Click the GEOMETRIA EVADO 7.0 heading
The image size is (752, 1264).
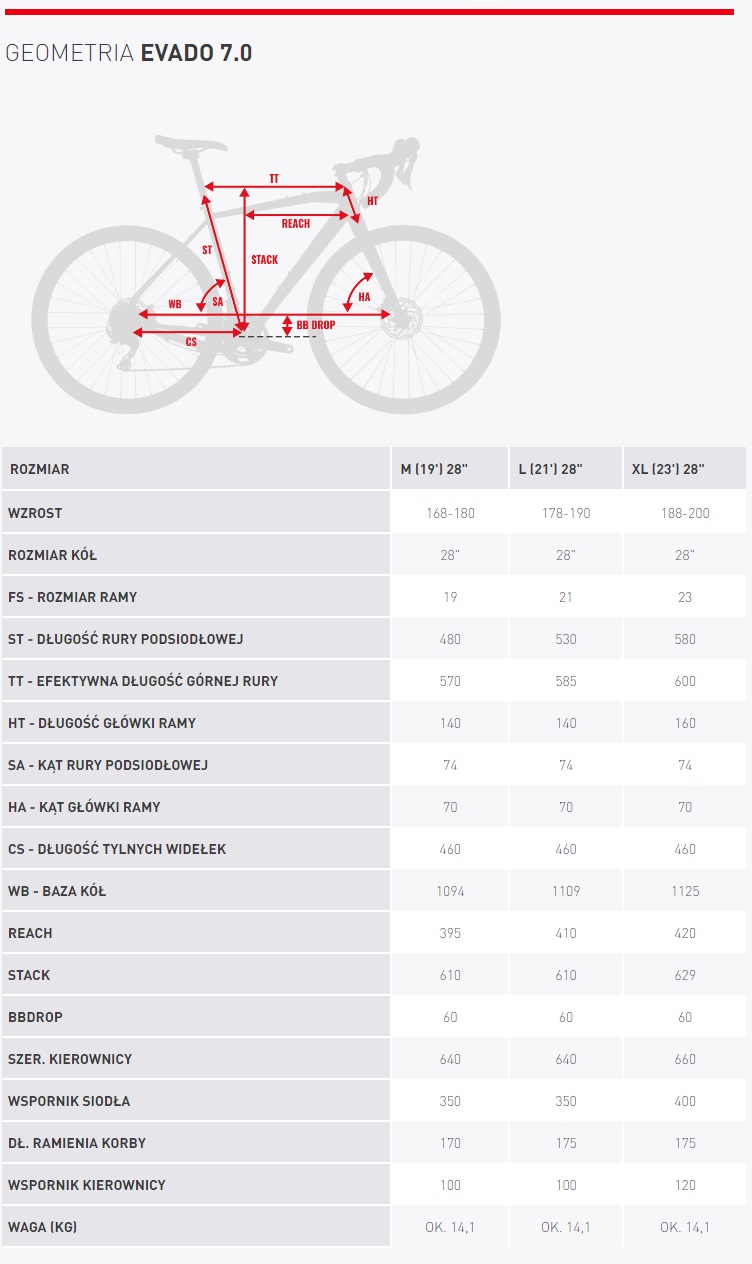(x=128, y=53)
